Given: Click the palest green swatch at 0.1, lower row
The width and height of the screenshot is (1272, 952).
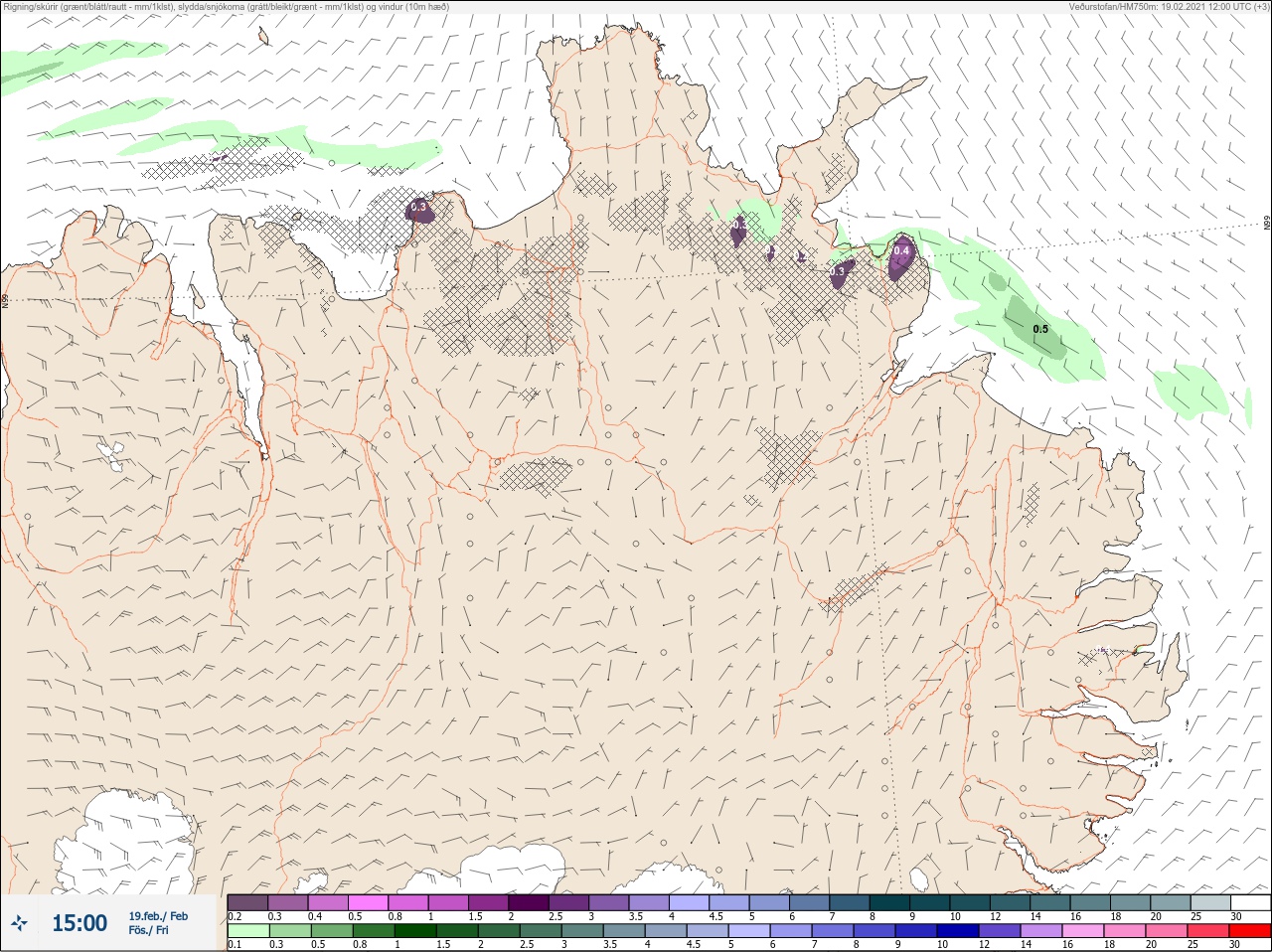Looking at the screenshot, I should [x=247, y=931].
